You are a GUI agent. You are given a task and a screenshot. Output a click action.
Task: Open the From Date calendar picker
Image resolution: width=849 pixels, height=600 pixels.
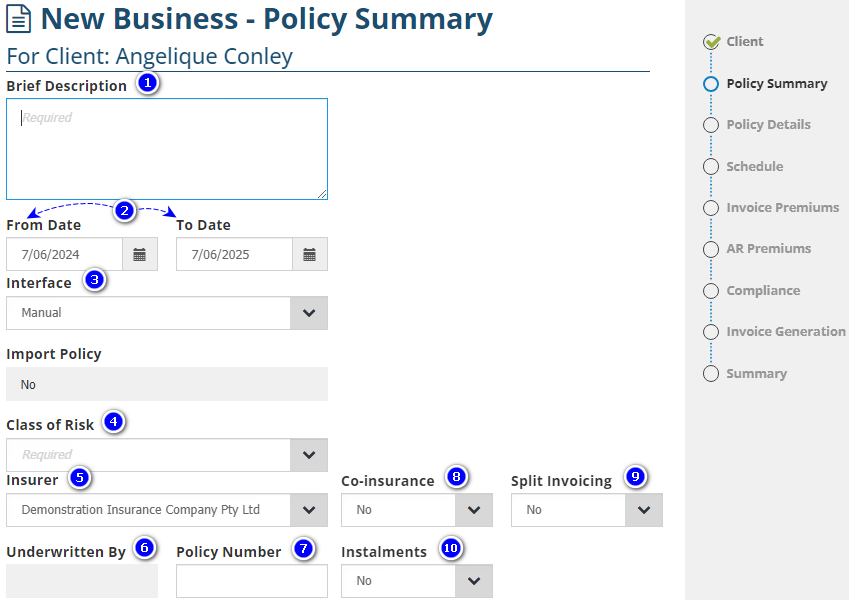pyautogui.click(x=140, y=254)
